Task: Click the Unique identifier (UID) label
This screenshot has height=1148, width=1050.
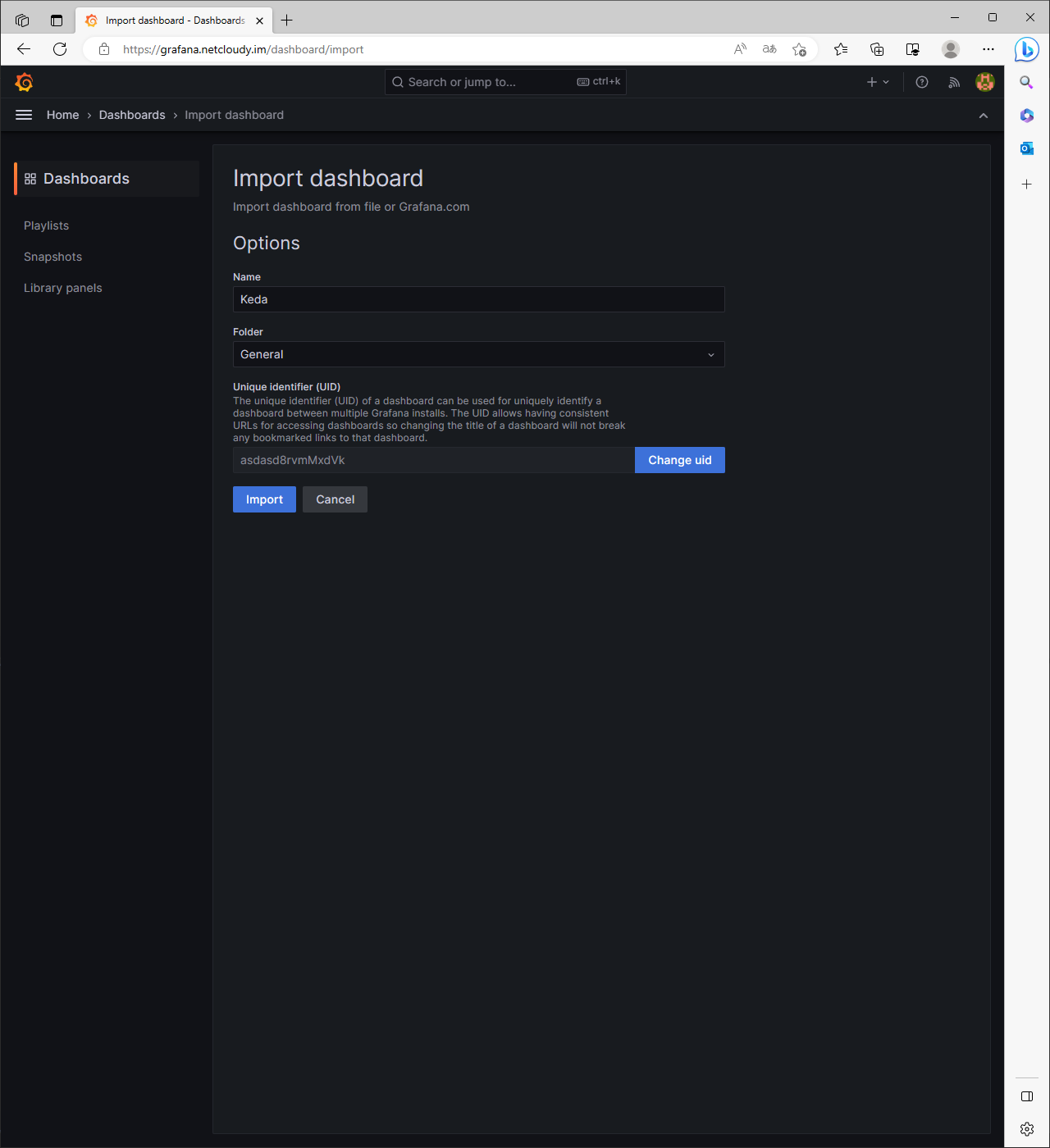Action: [286, 386]
